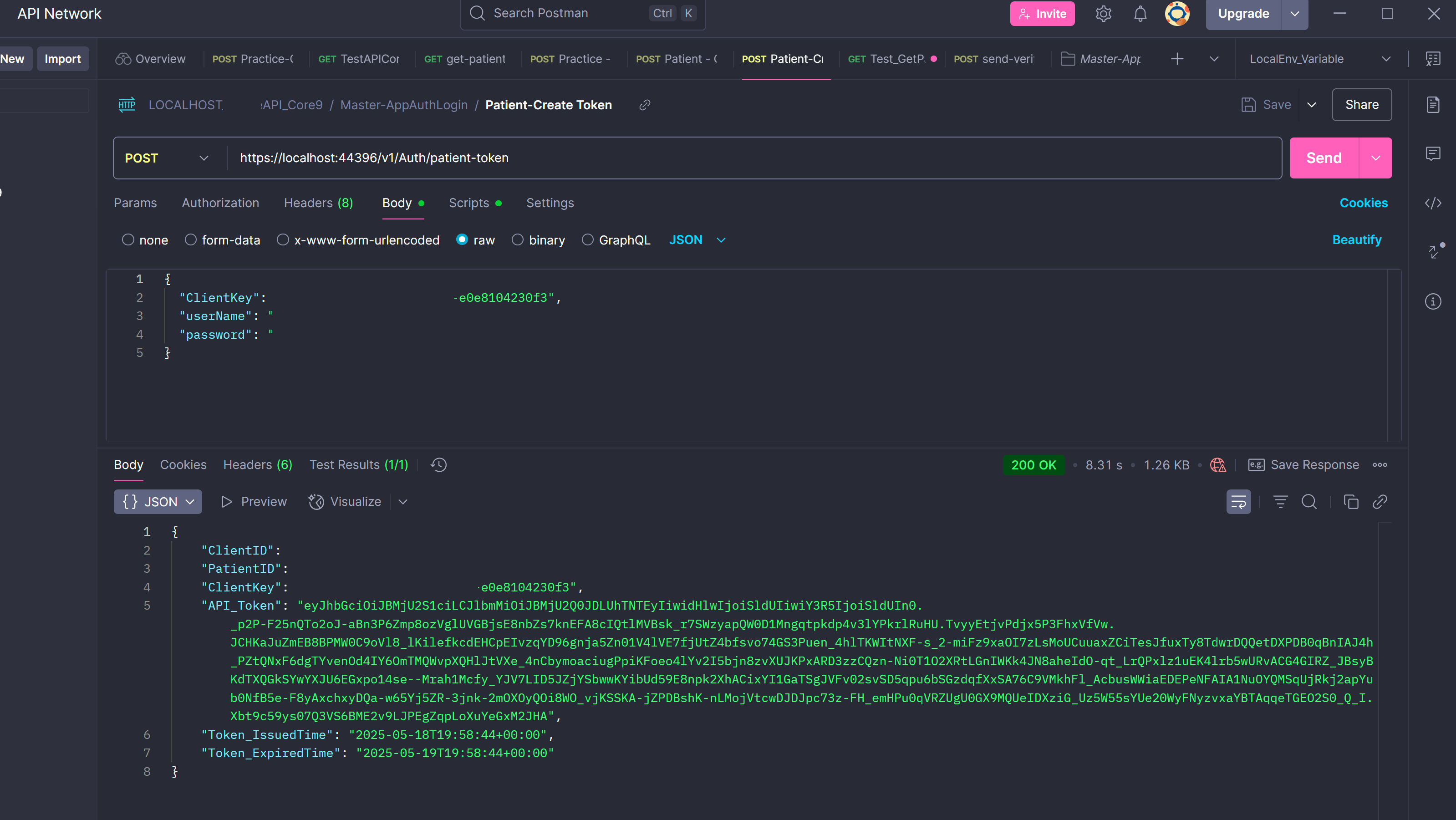Click Save Response
The width and height of the screenshot is (1456, 820).
[x=1303, y=464]
